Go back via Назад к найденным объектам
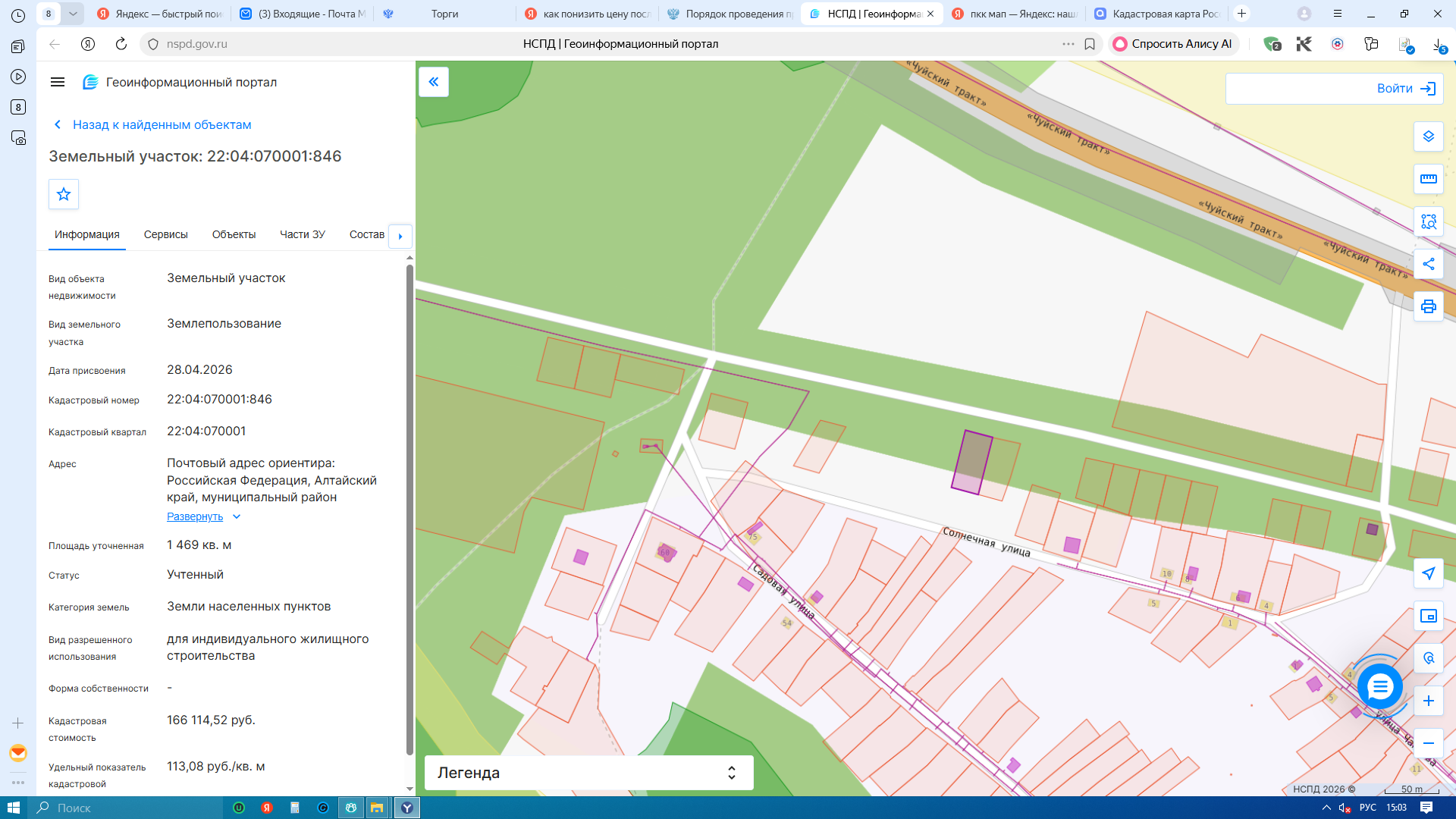This screenshot has width=1456, height=819. (153, 124)
